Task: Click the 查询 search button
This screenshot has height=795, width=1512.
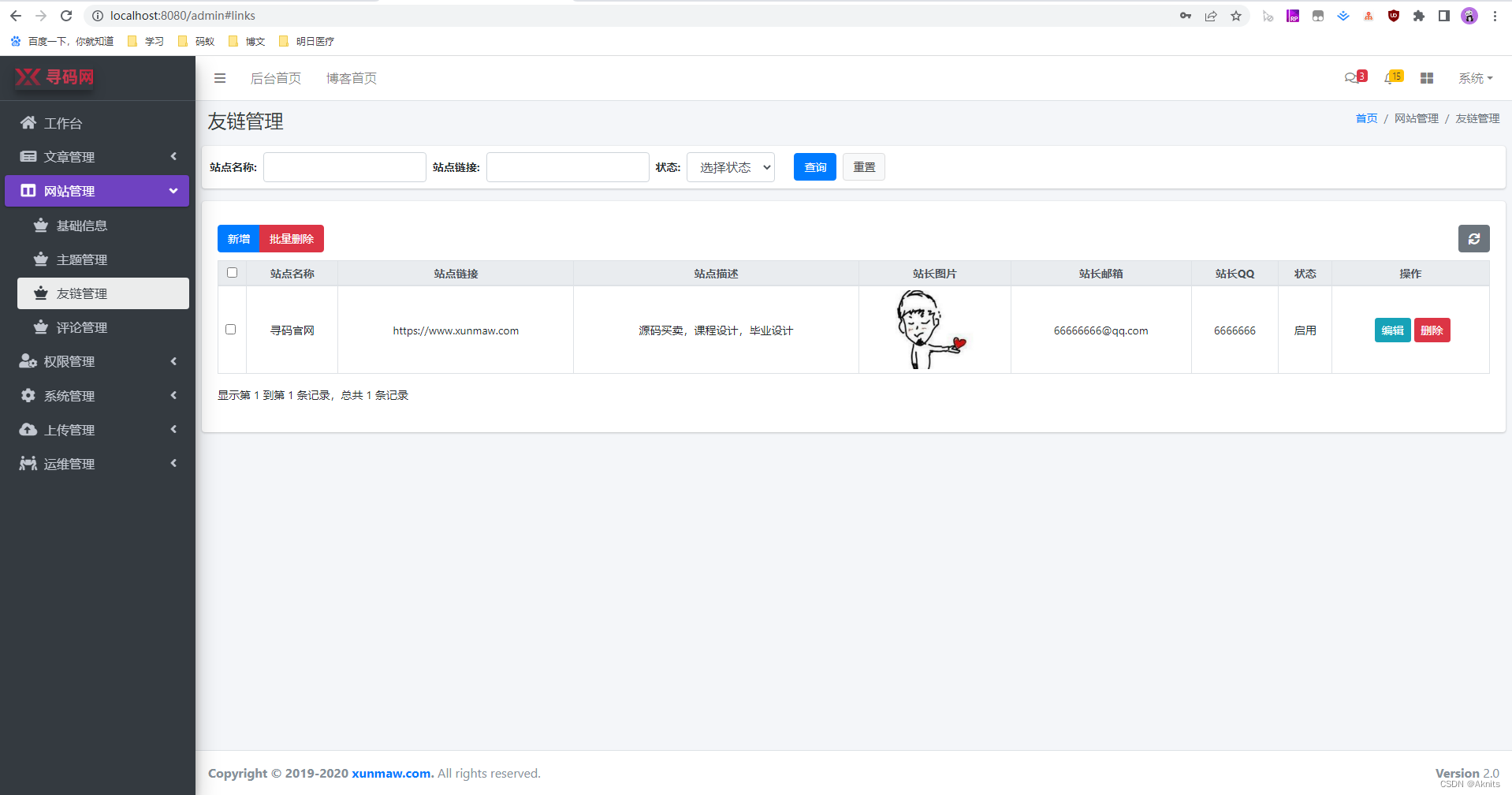Action: click(x=815, y=167)
